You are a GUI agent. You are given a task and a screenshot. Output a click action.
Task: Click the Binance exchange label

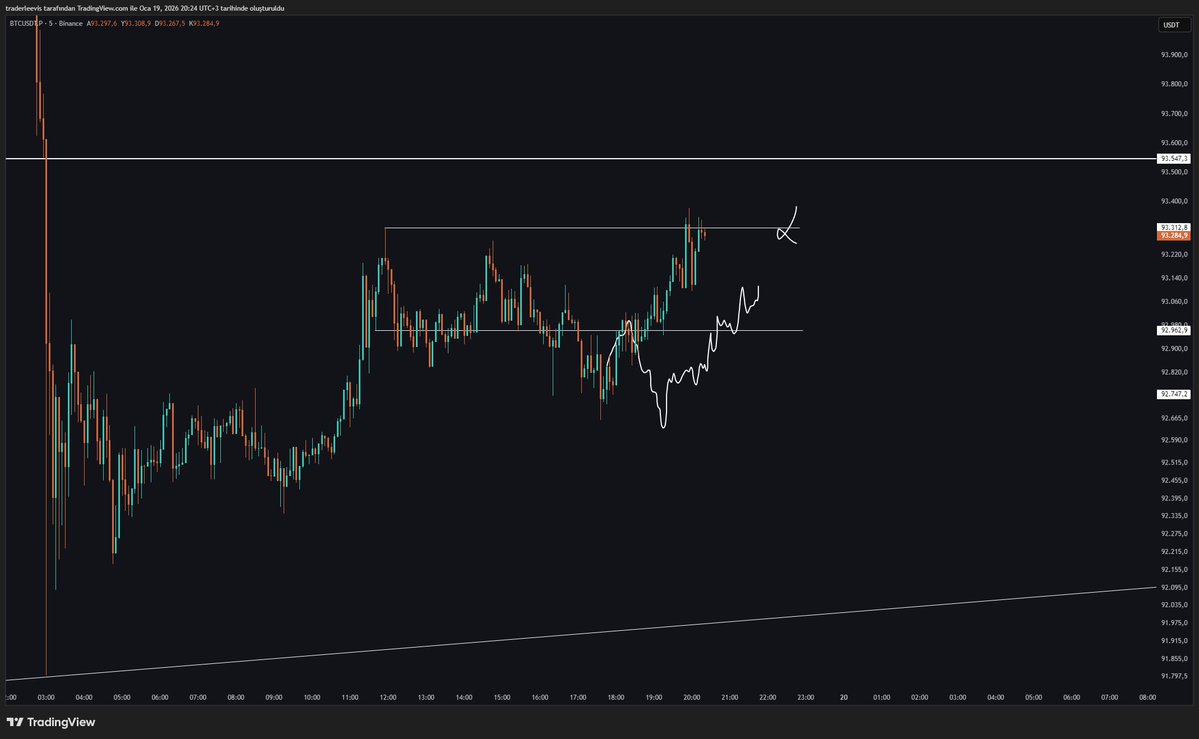pos(70,24)
